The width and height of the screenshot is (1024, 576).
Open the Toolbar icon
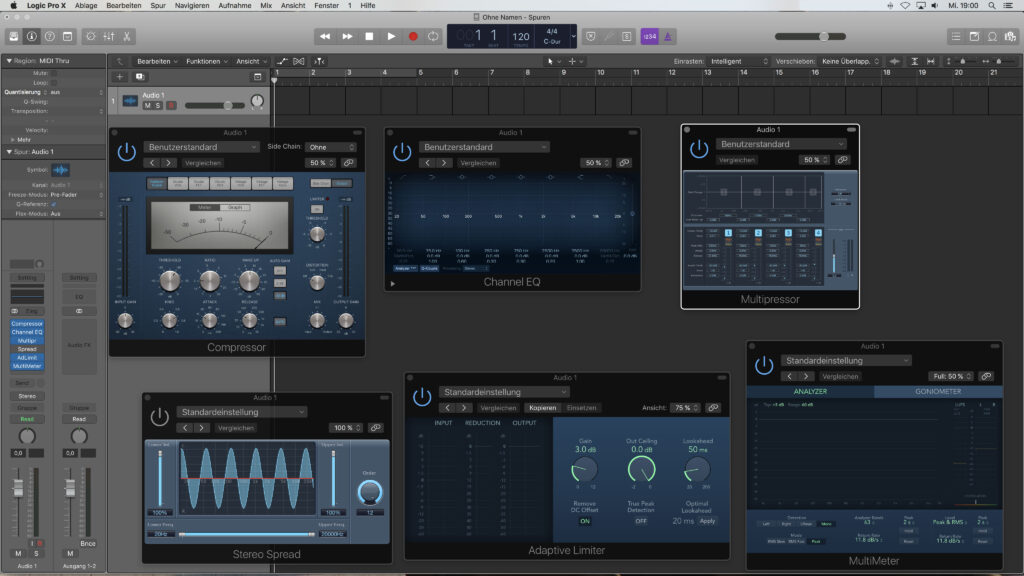(67, 37)
